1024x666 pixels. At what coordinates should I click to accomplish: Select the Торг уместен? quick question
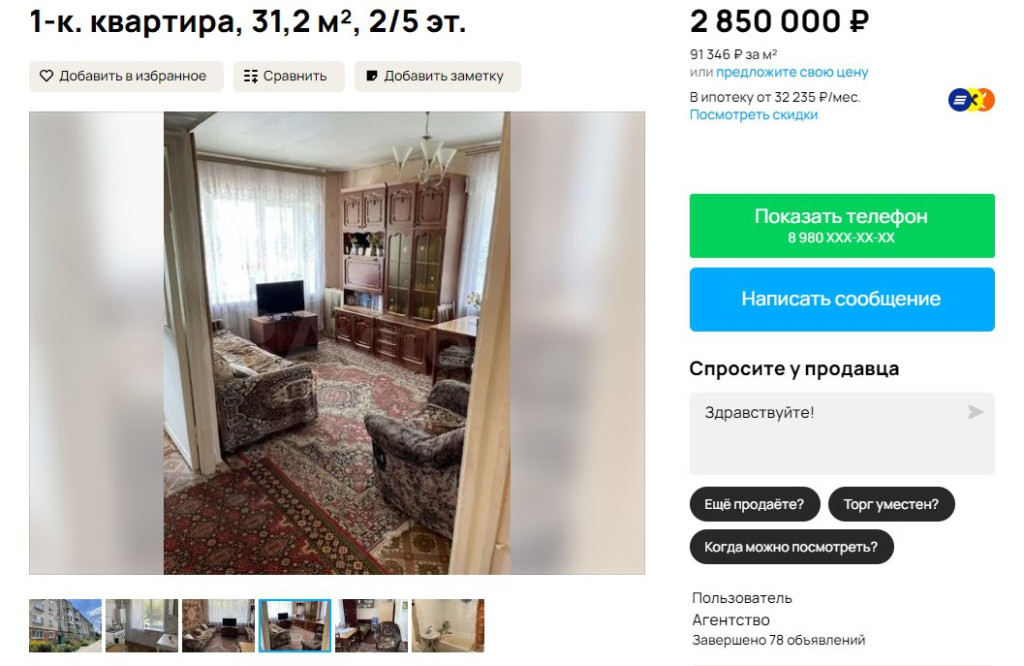tap(891, 504)
